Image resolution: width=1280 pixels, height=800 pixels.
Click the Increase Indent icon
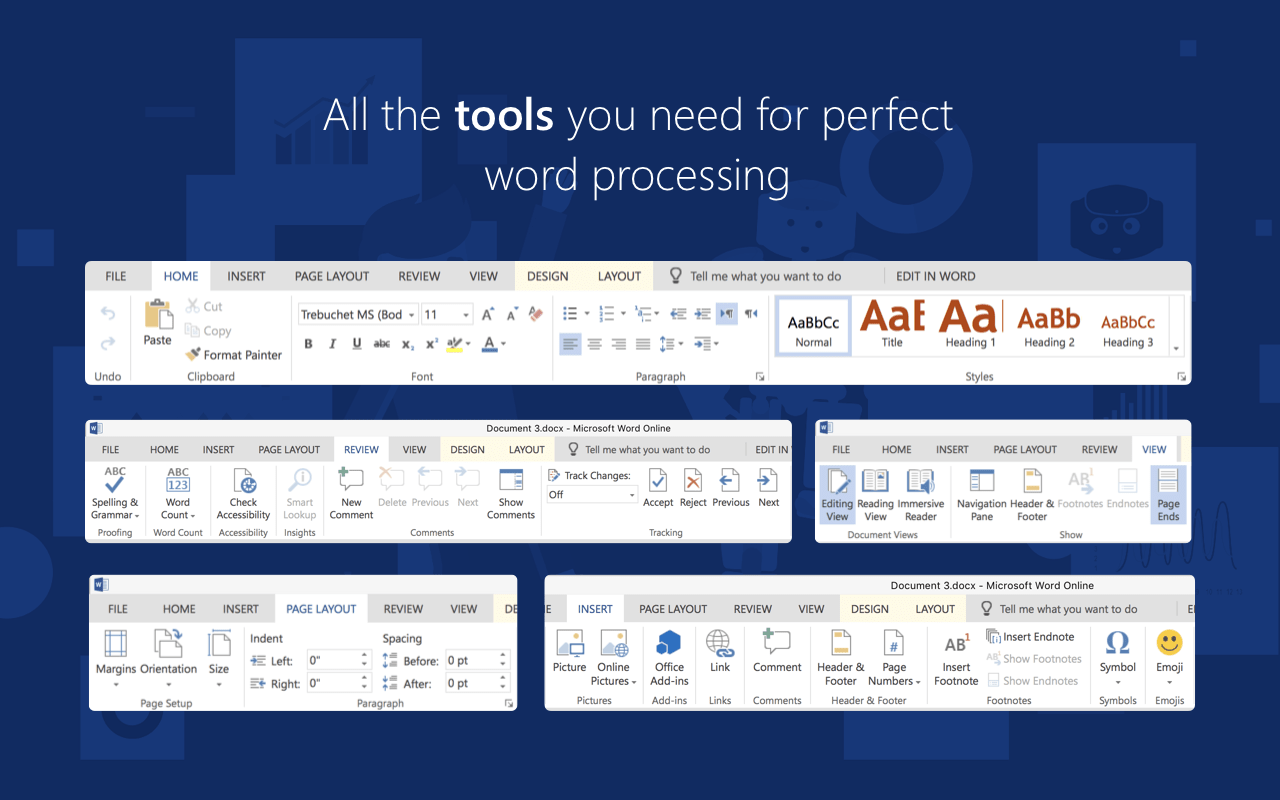point(702,314)
